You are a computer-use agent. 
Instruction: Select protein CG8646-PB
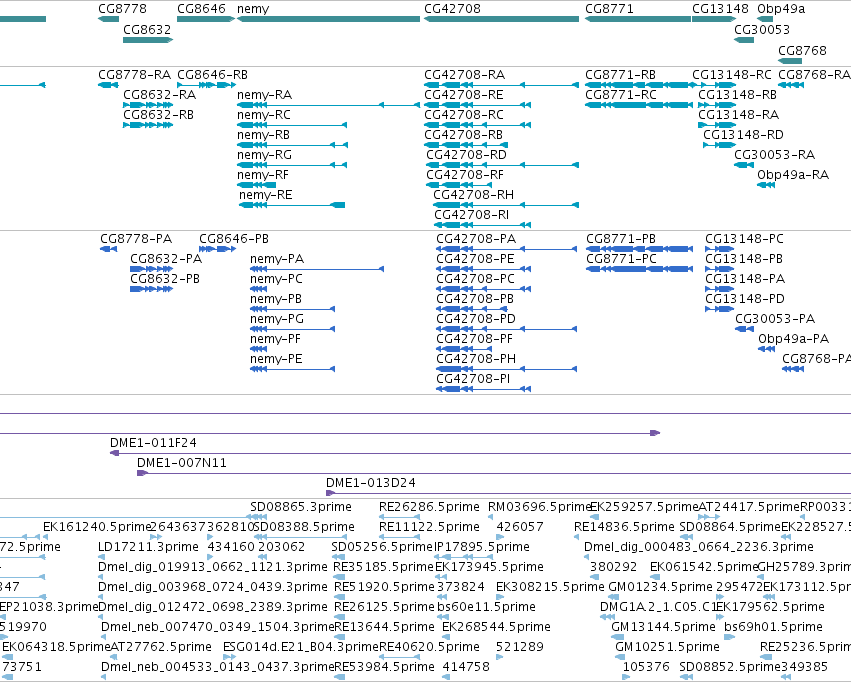click(218, 248)
